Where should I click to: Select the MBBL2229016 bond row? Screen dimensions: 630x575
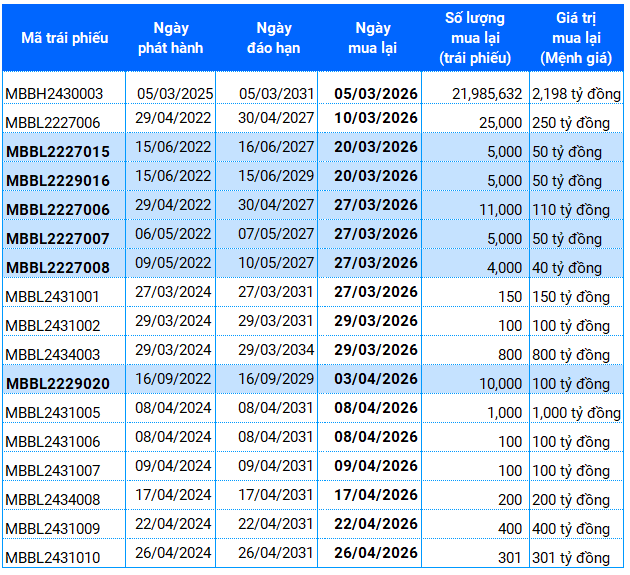[58, 180]
